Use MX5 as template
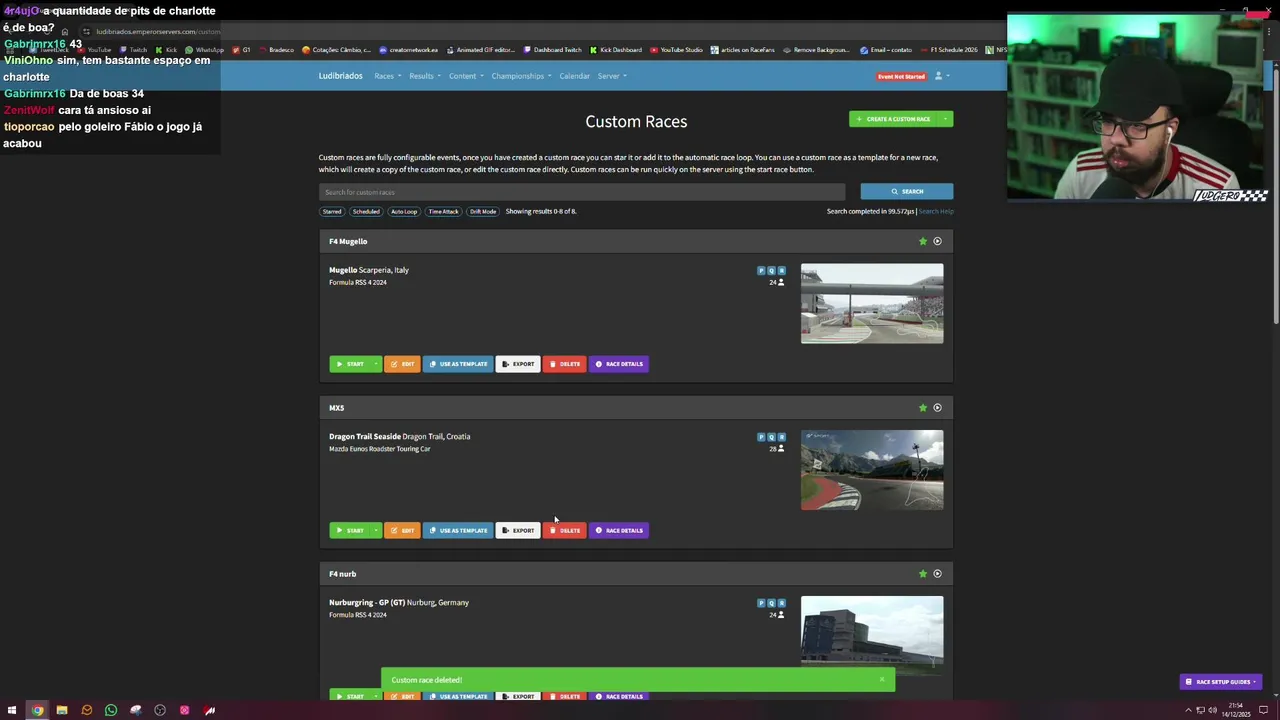This screenshot has height=720, width=1280. click(458, 530)
